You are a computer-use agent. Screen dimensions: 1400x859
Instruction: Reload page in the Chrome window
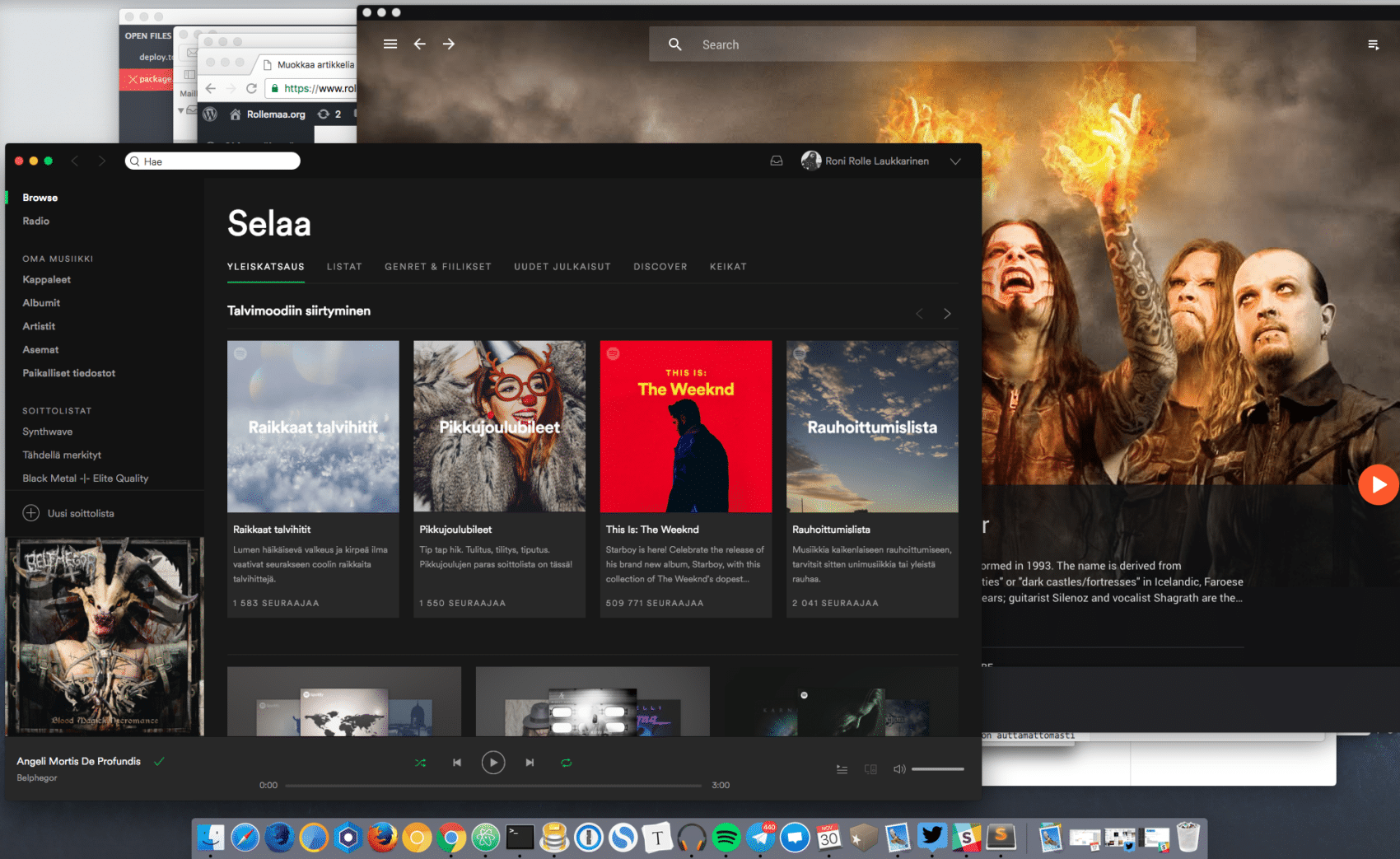[x=252, y=88]
